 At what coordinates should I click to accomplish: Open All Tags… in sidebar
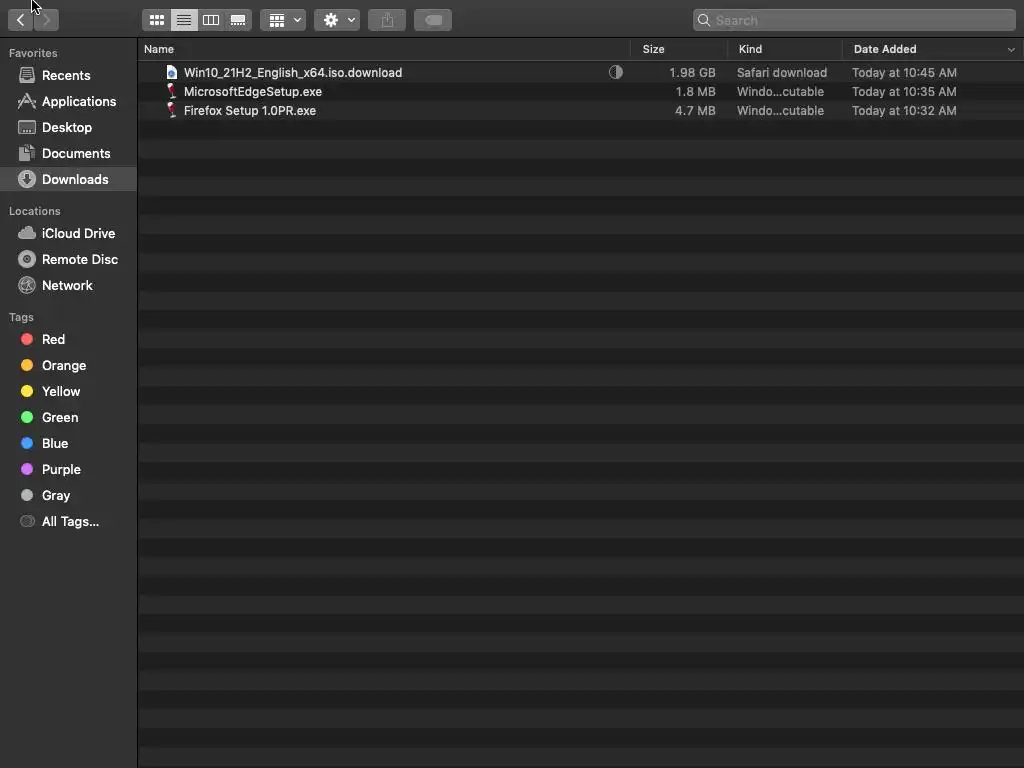[69, 521]
